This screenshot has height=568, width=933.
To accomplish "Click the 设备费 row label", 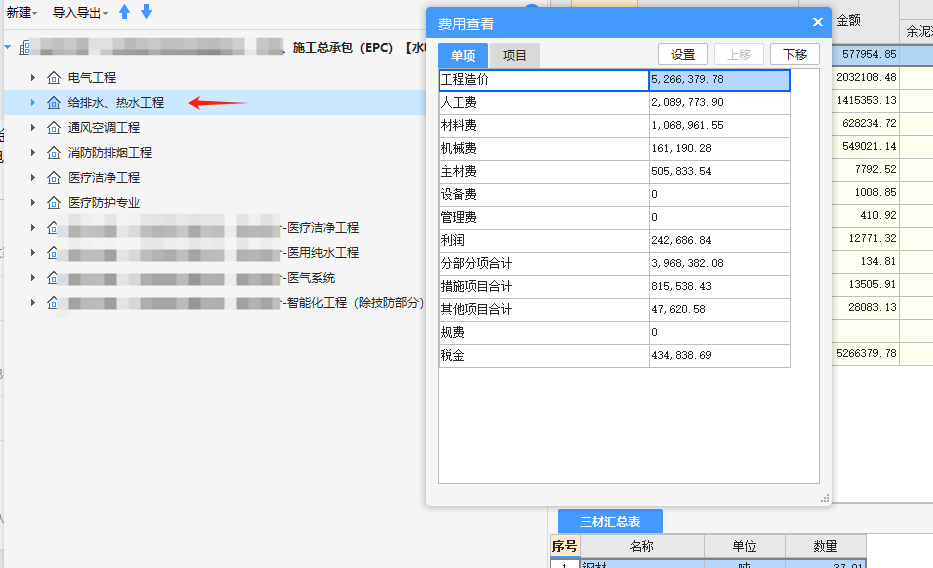I will coord(544,194).
